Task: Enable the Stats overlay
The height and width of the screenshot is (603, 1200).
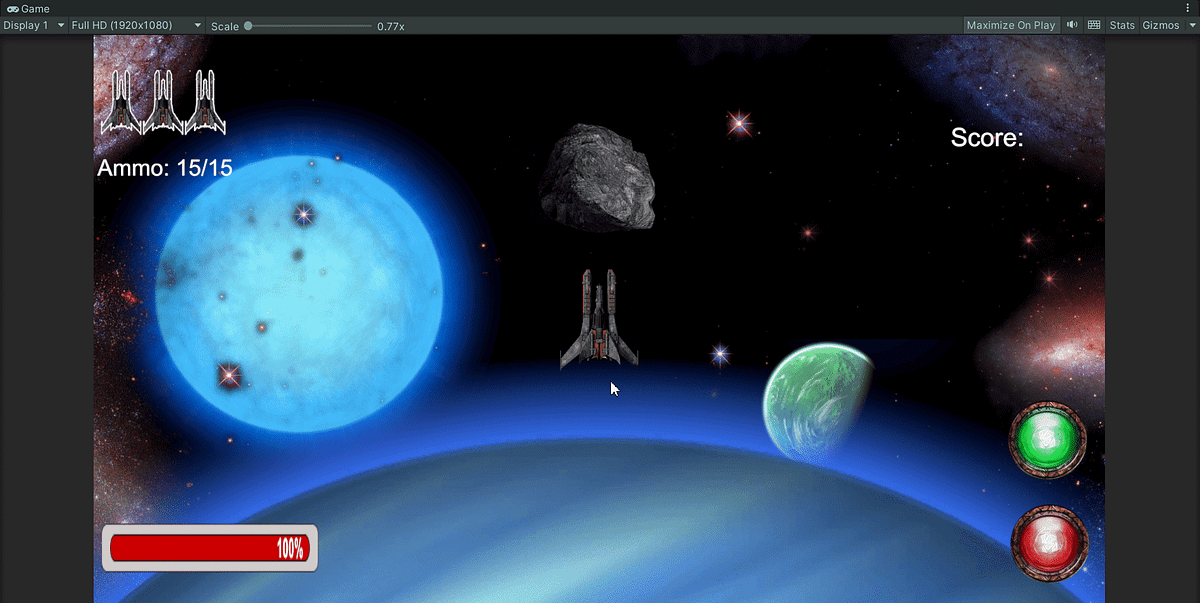Action: coord(1121,24)
